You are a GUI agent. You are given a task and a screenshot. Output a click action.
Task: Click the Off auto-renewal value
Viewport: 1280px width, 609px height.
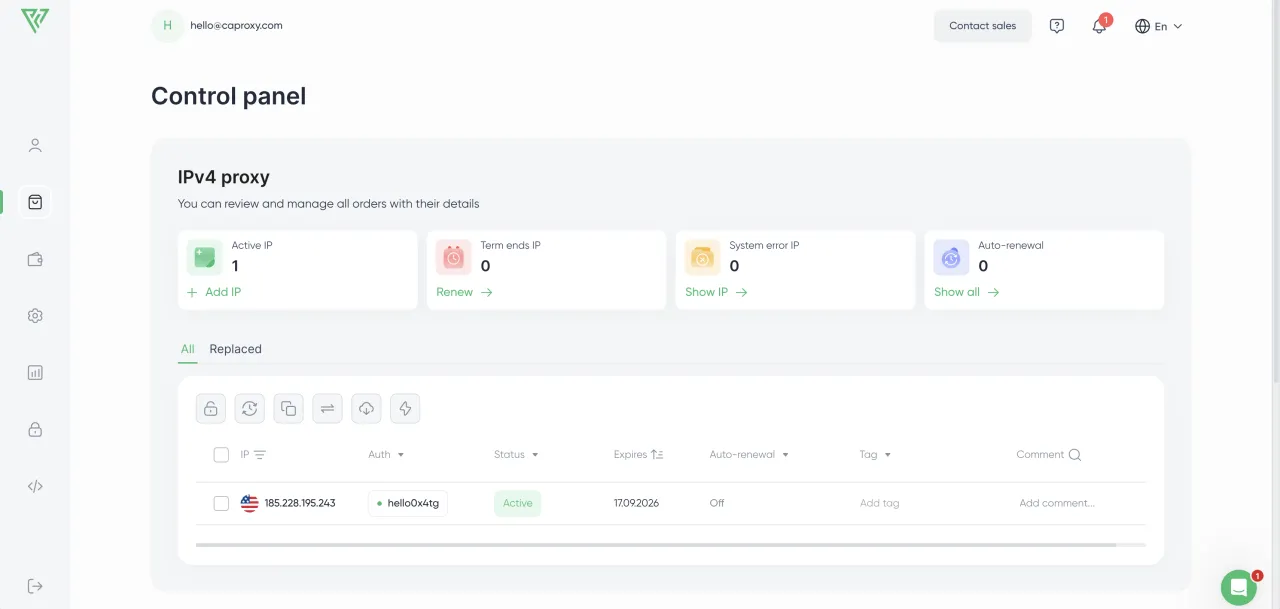click(x=717, y=503)
